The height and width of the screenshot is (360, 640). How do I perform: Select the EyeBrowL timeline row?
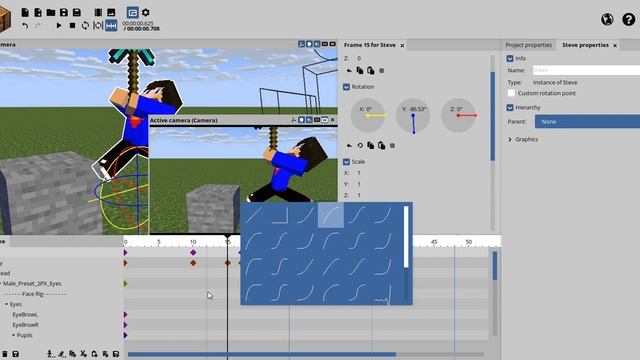coord(25,315)
